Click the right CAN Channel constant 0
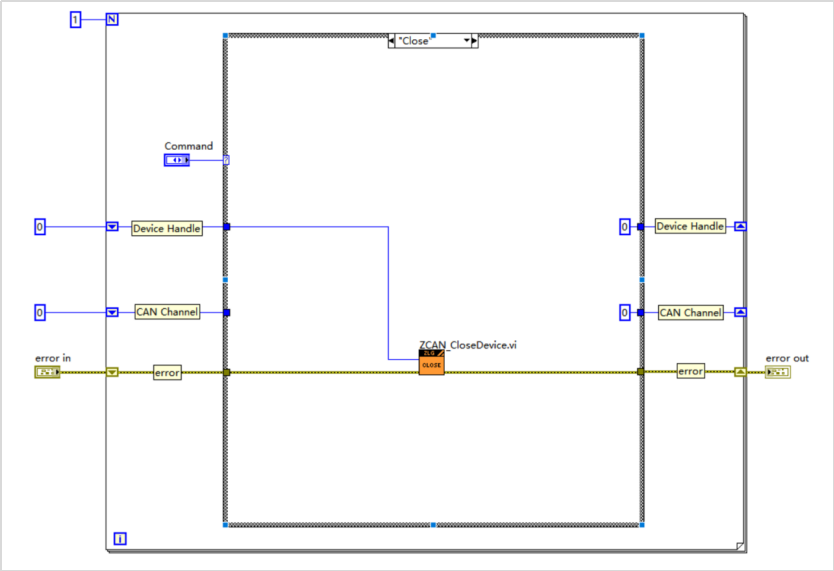This screenshot has height=571, width=834. (625, 312)
